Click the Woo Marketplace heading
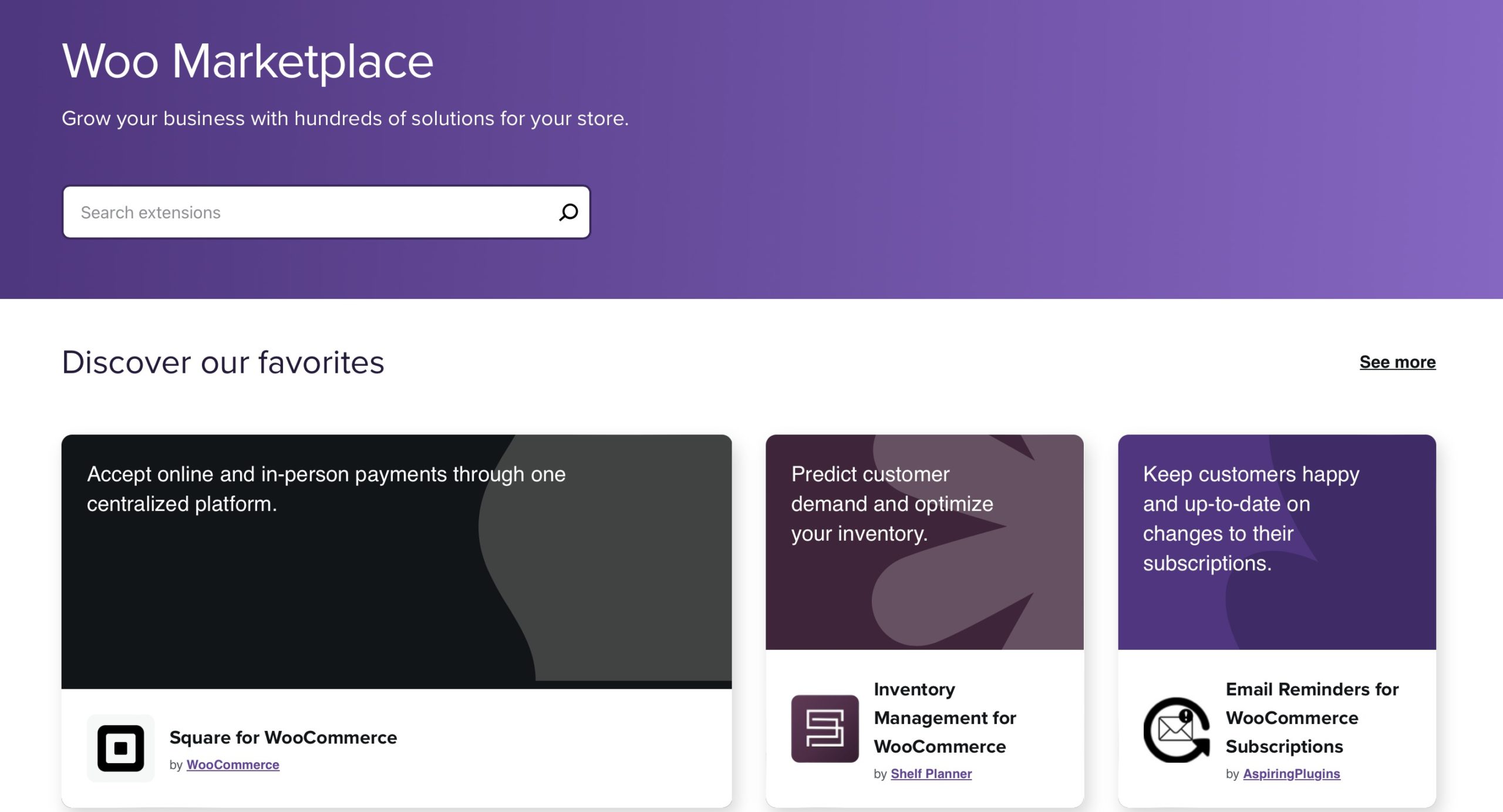This screenshot has height=812, width=1503. tap(247, 61)
